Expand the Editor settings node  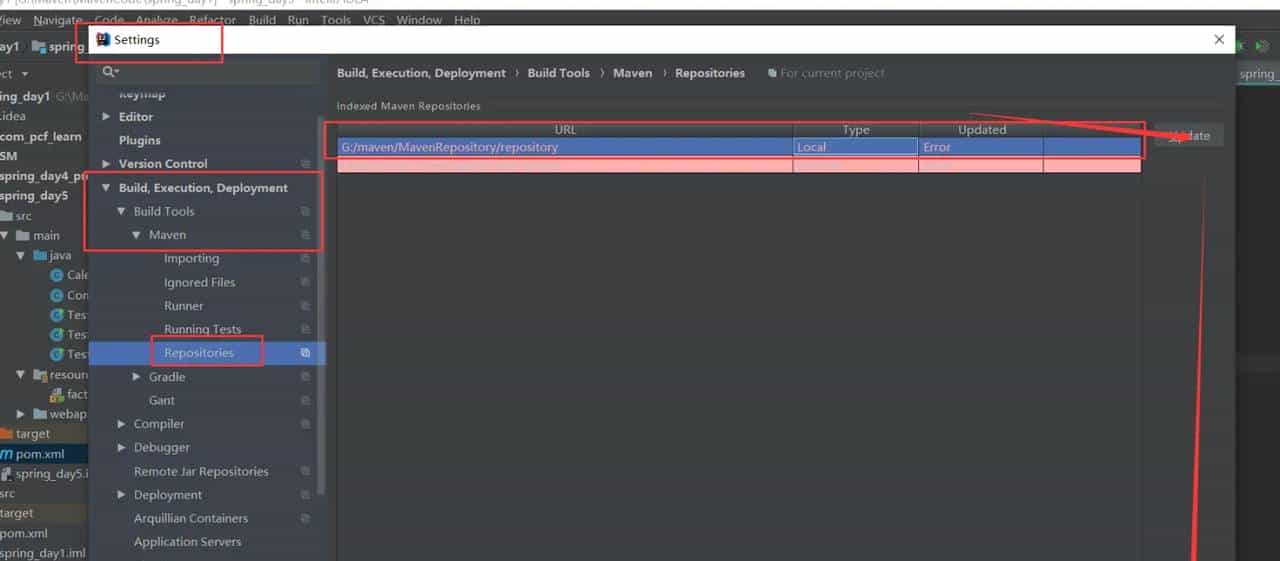coord(107,117)
